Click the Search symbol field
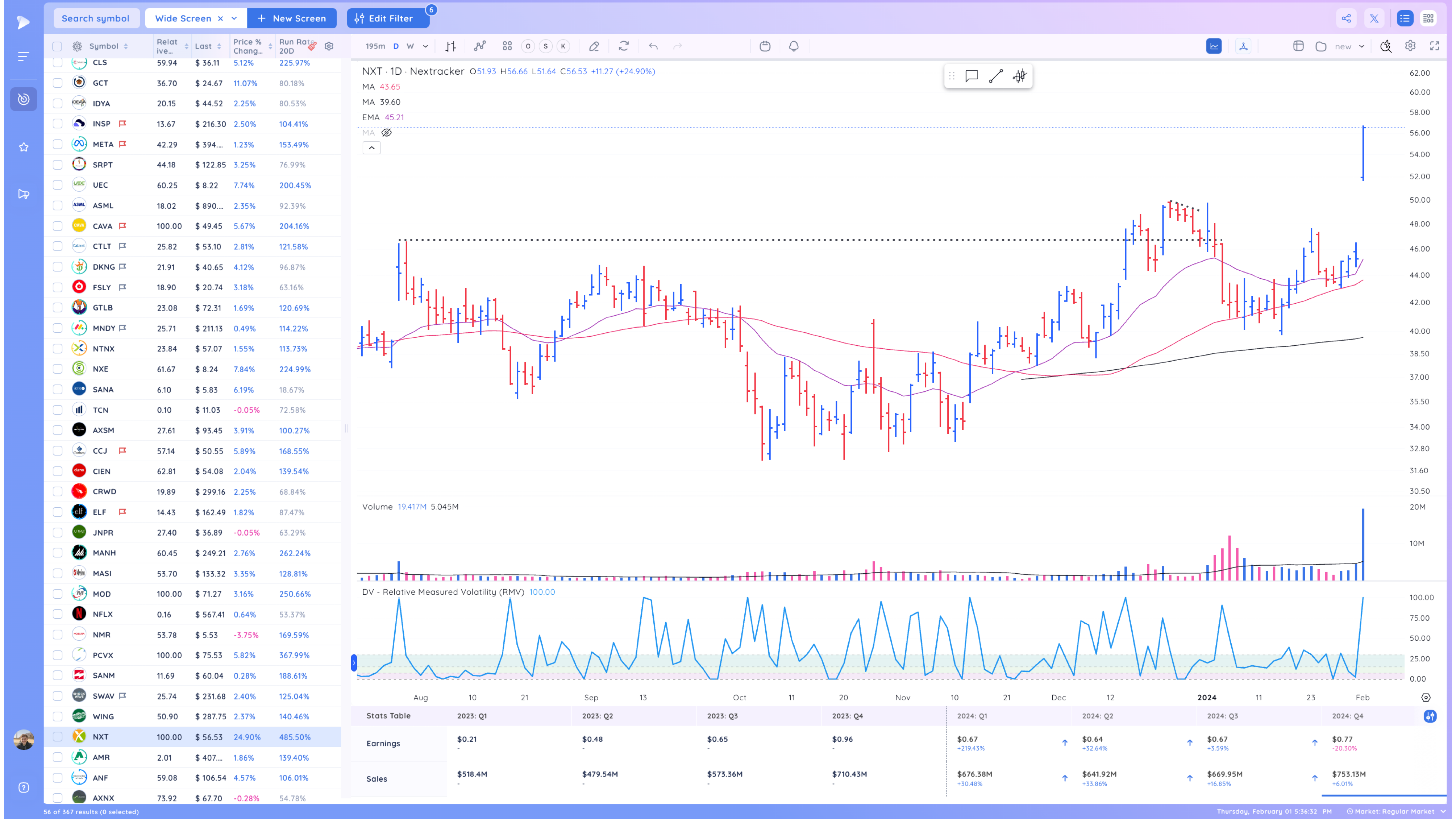Screen dimensions: 1456x819 coord(96,18)
